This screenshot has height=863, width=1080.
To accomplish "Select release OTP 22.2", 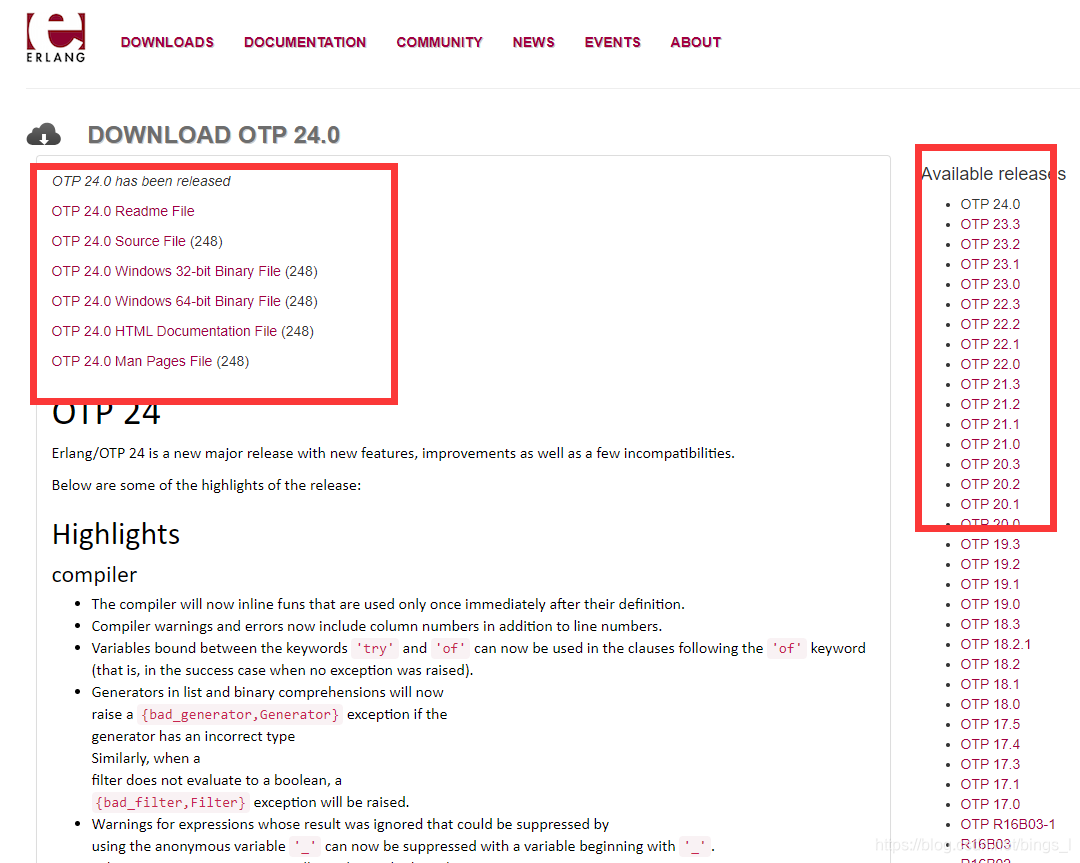I will tap(990, 324).
